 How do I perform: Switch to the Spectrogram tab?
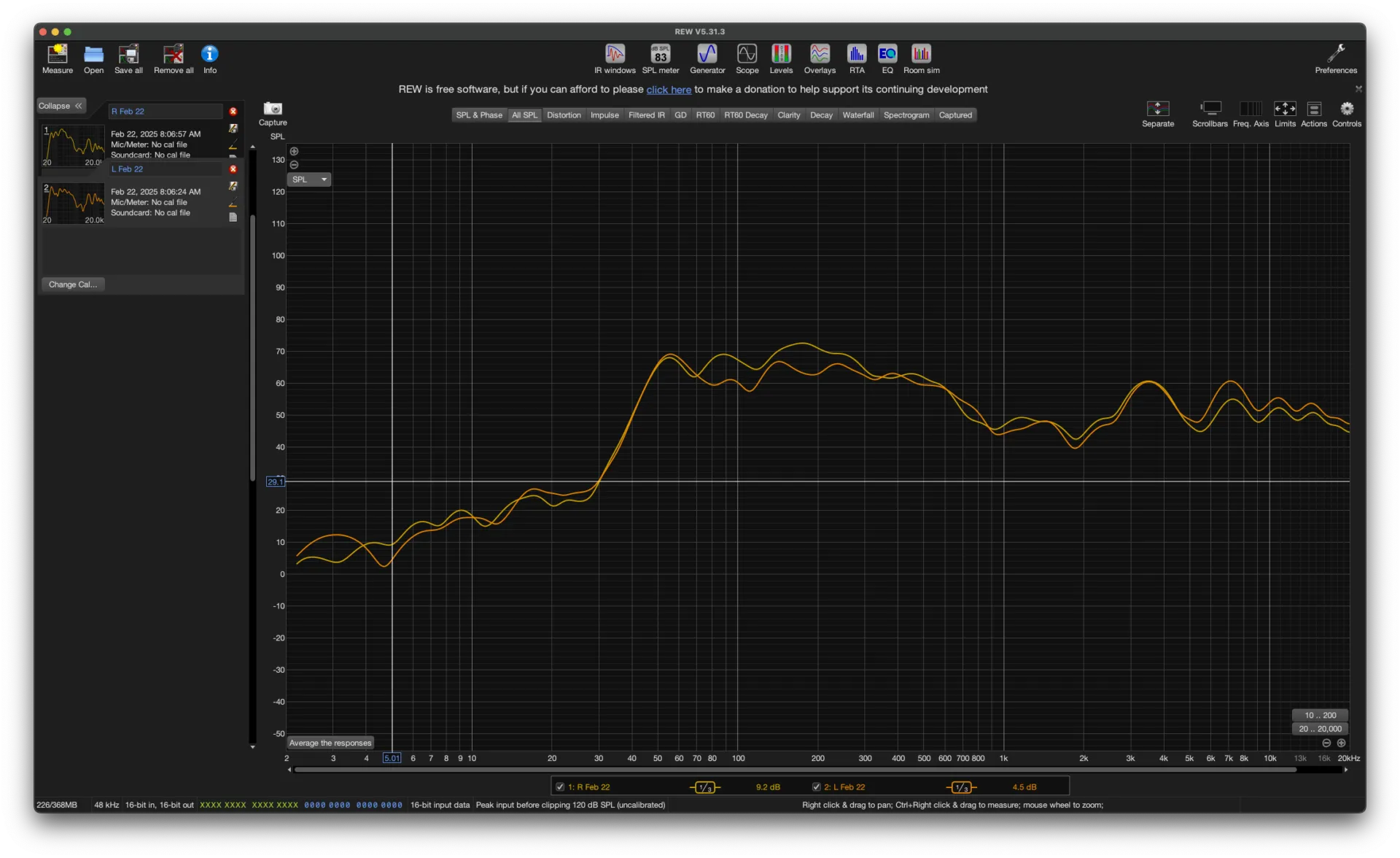(906, 115)
